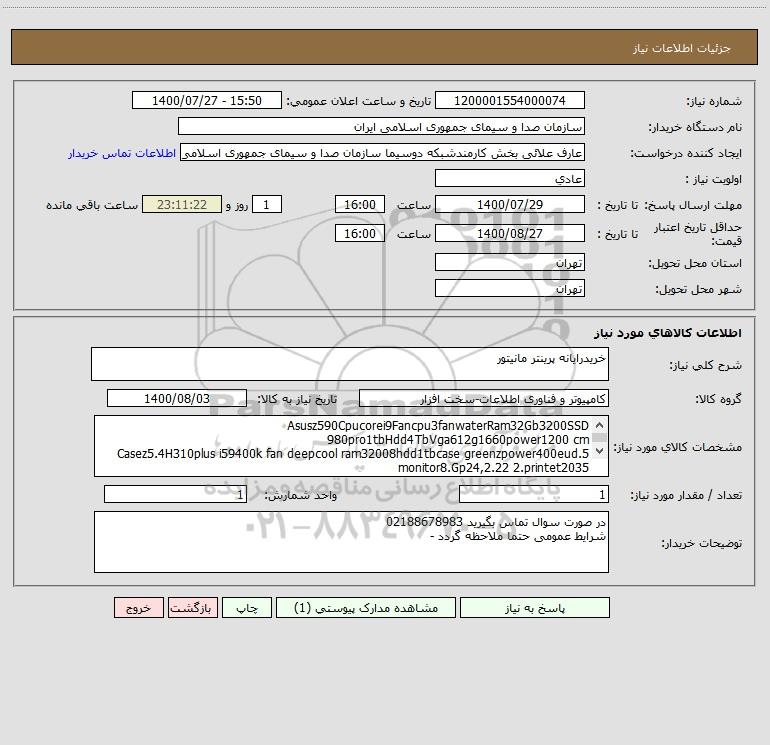This screenshot has width=770, height=745.
Task: Click the 'بازگشت' back button
Action: coord(190,607)
